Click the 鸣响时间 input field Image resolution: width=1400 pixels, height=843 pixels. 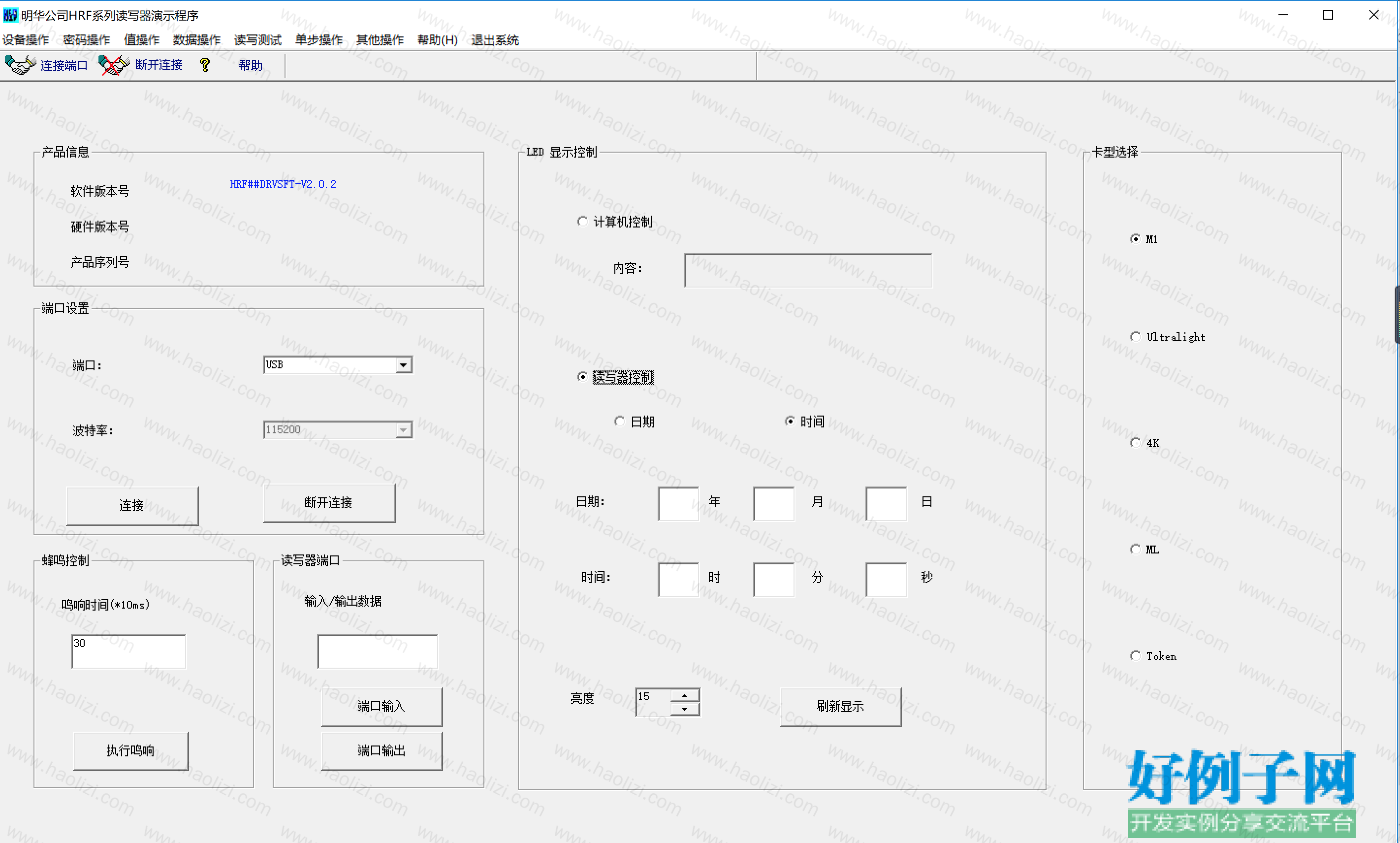click(x=128, y=651)
